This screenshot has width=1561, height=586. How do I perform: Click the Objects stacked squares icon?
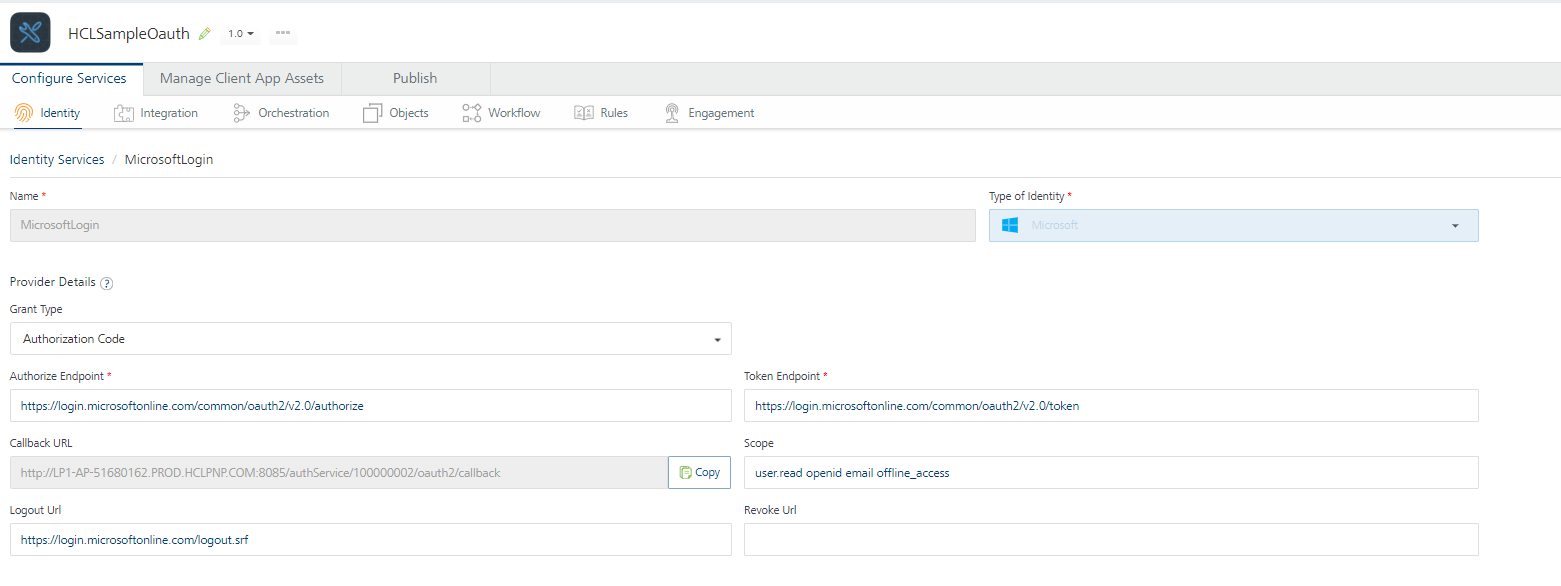point(372,113)
